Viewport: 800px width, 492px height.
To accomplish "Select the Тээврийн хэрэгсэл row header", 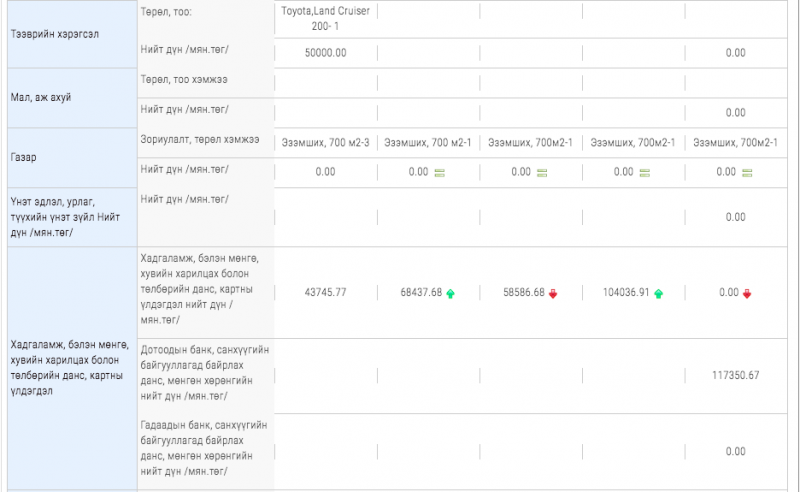I will pyautogui.click(x=69, y=34).
